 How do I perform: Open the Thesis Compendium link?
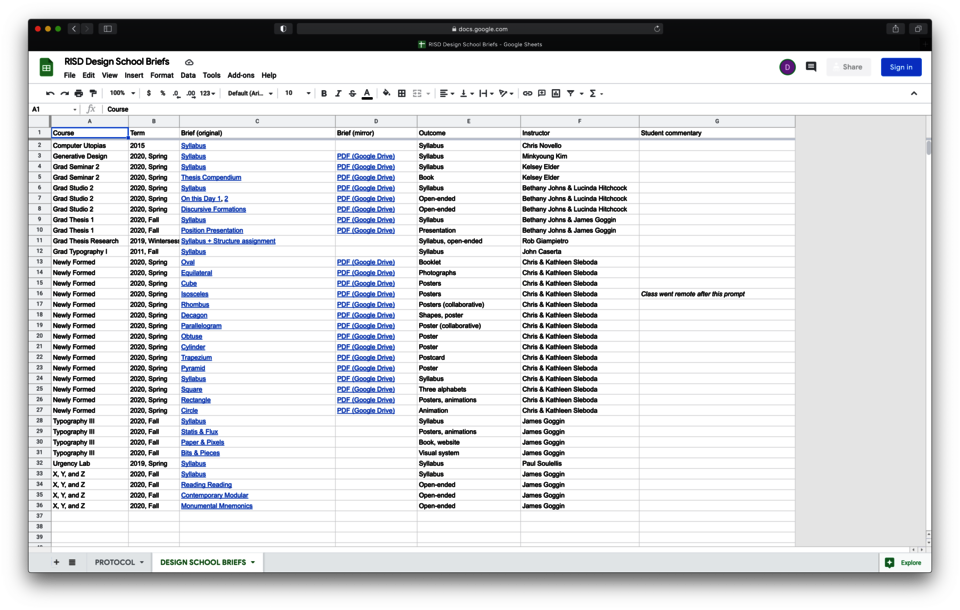(x=211, y=178)
